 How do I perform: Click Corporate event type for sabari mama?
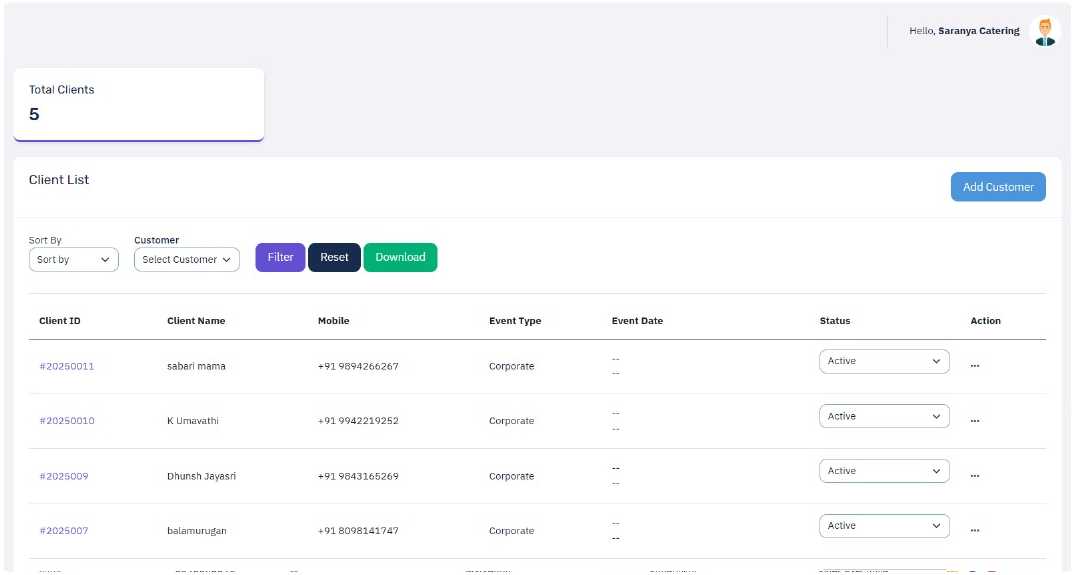pos(511,366)
